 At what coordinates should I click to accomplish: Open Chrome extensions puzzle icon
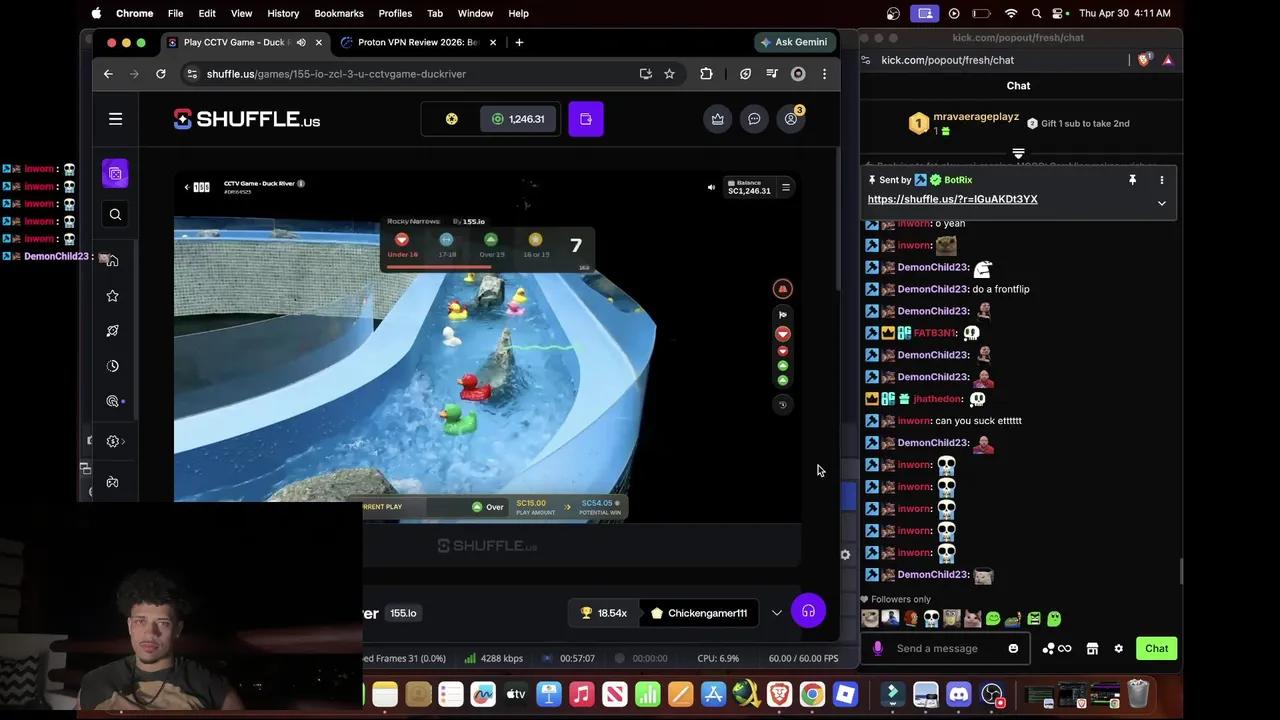(706, 74)
